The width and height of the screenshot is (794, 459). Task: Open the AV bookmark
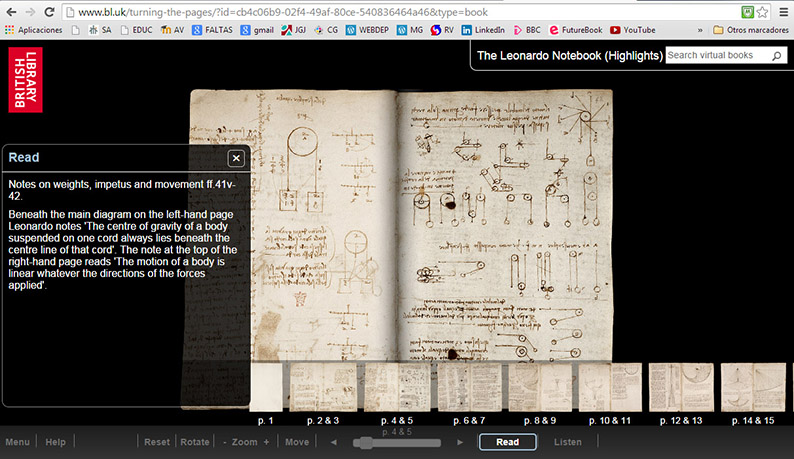(x=172, y=30)
